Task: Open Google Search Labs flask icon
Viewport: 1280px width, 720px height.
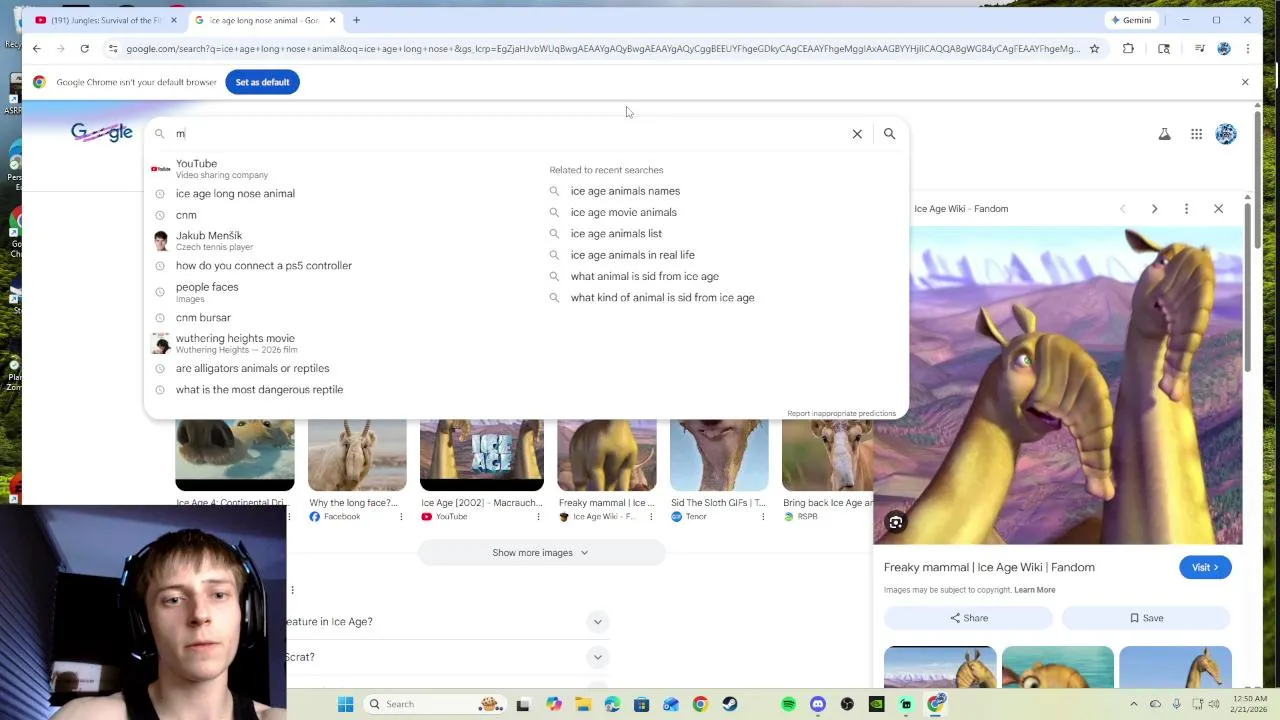Action: tap(1164, 133)
